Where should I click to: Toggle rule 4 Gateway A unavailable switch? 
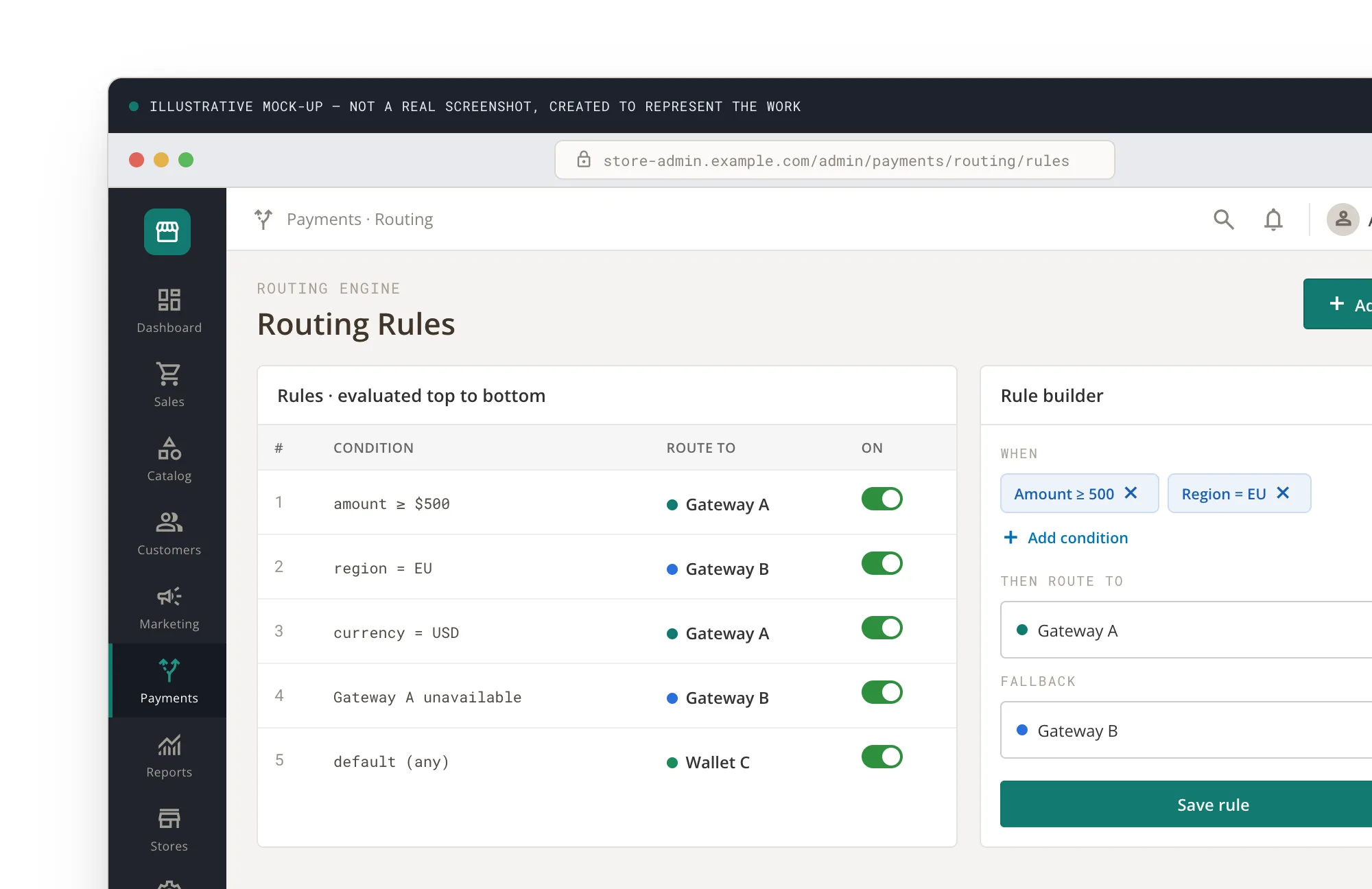[882, 692]
